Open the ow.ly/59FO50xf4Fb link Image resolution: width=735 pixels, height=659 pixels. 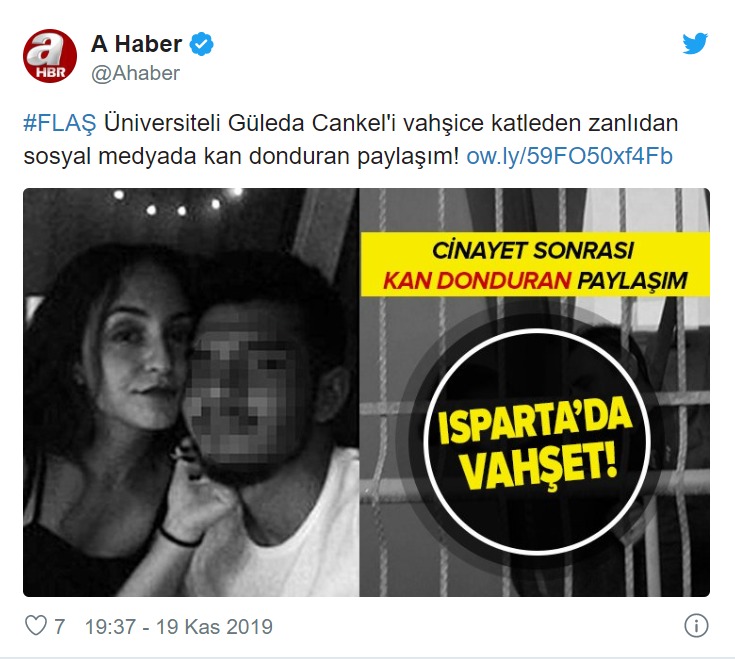(570, 156)
